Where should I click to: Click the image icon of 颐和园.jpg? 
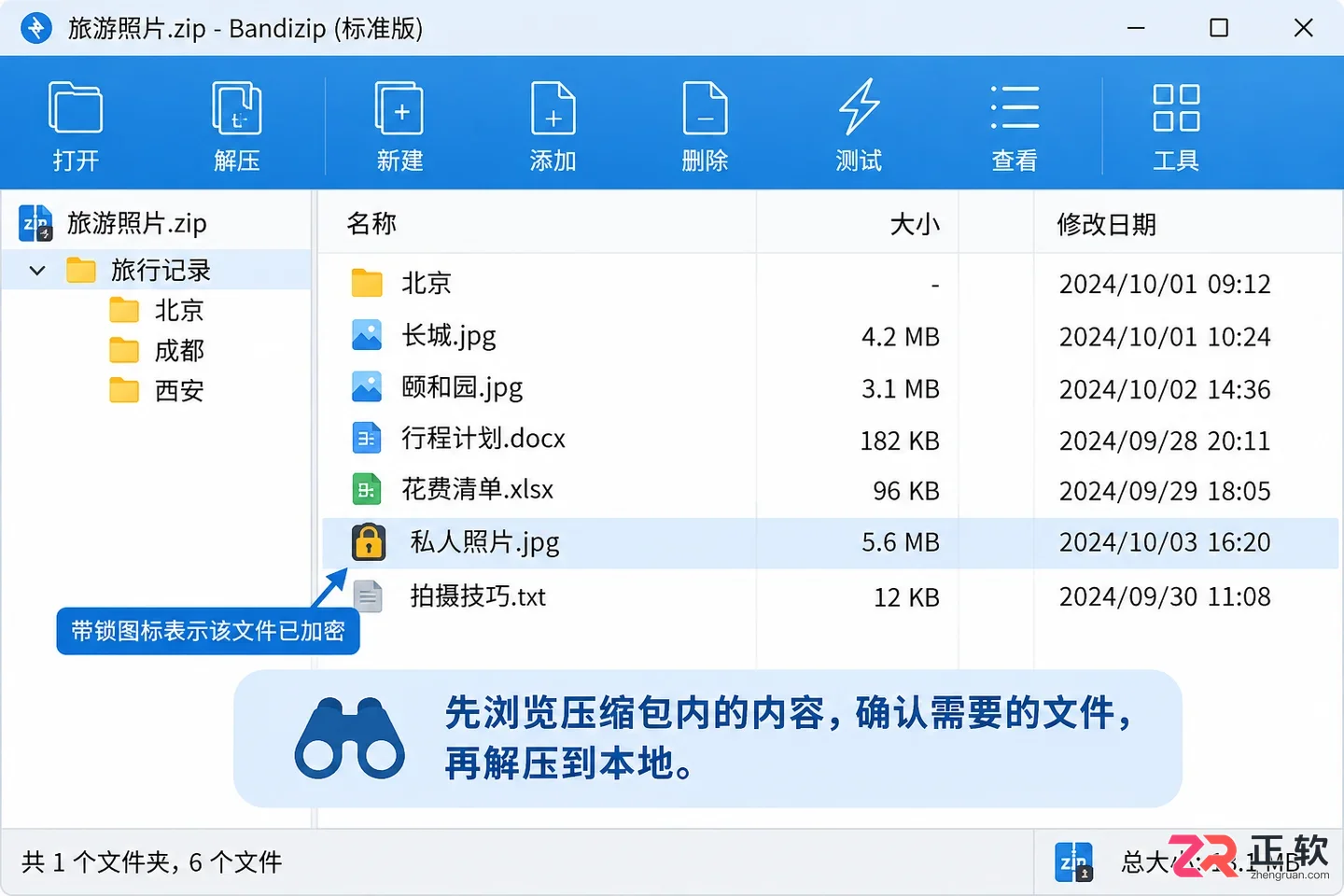coord(367,387)
